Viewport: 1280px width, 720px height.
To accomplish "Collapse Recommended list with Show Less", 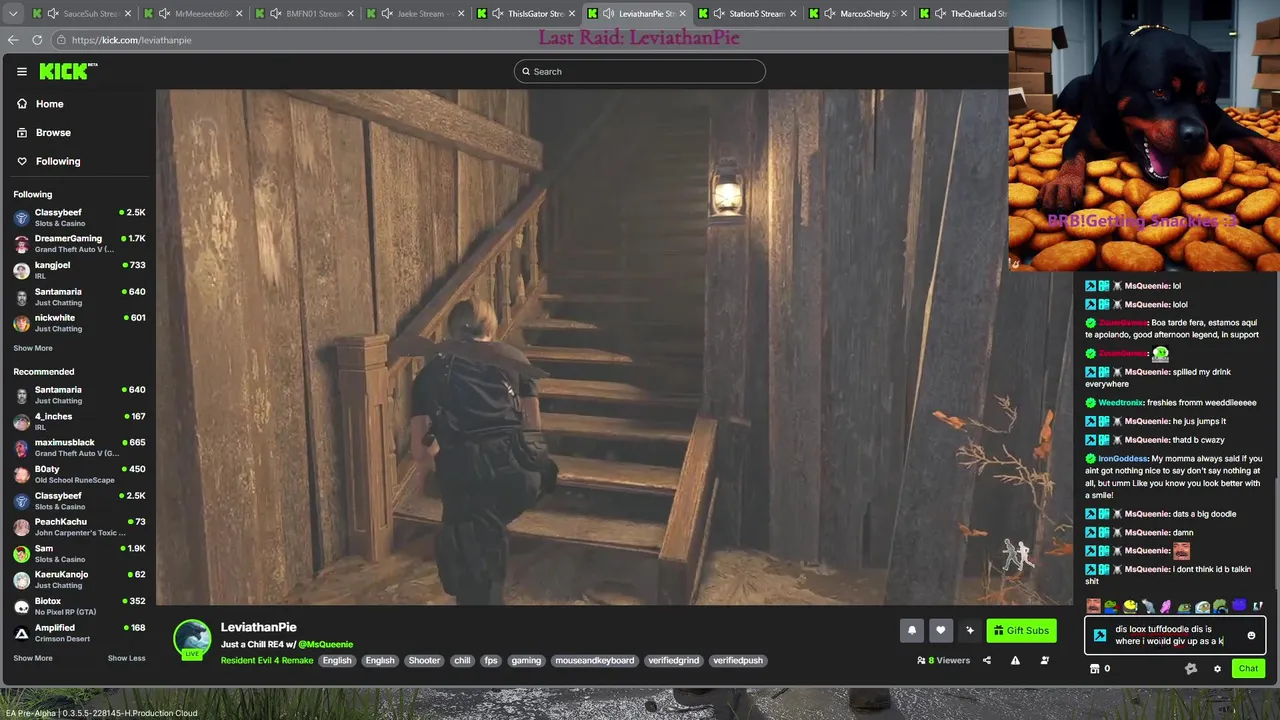I will click(x=126, y=658).
